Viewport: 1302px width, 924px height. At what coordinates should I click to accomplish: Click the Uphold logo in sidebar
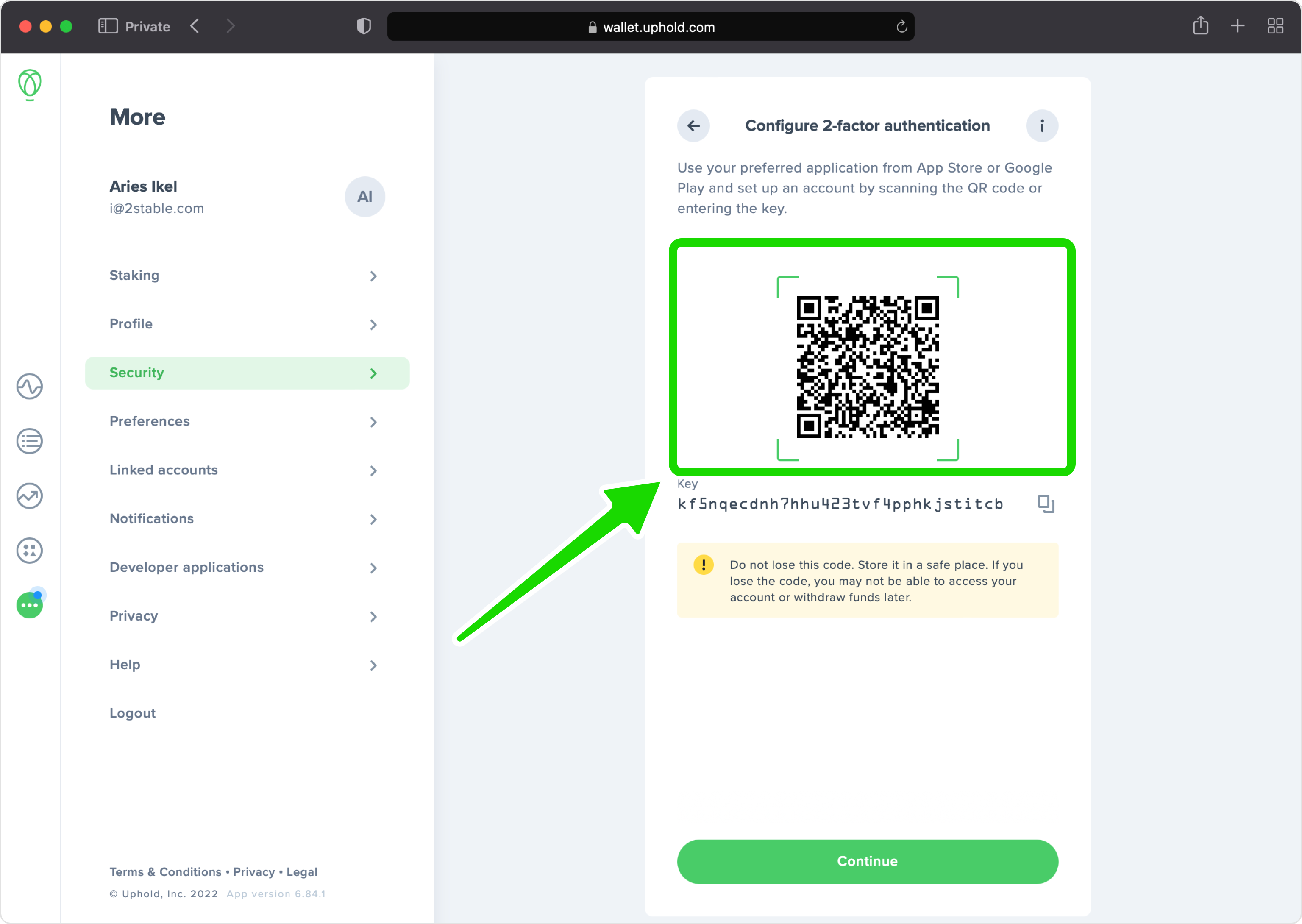click(x=30, y=85)
